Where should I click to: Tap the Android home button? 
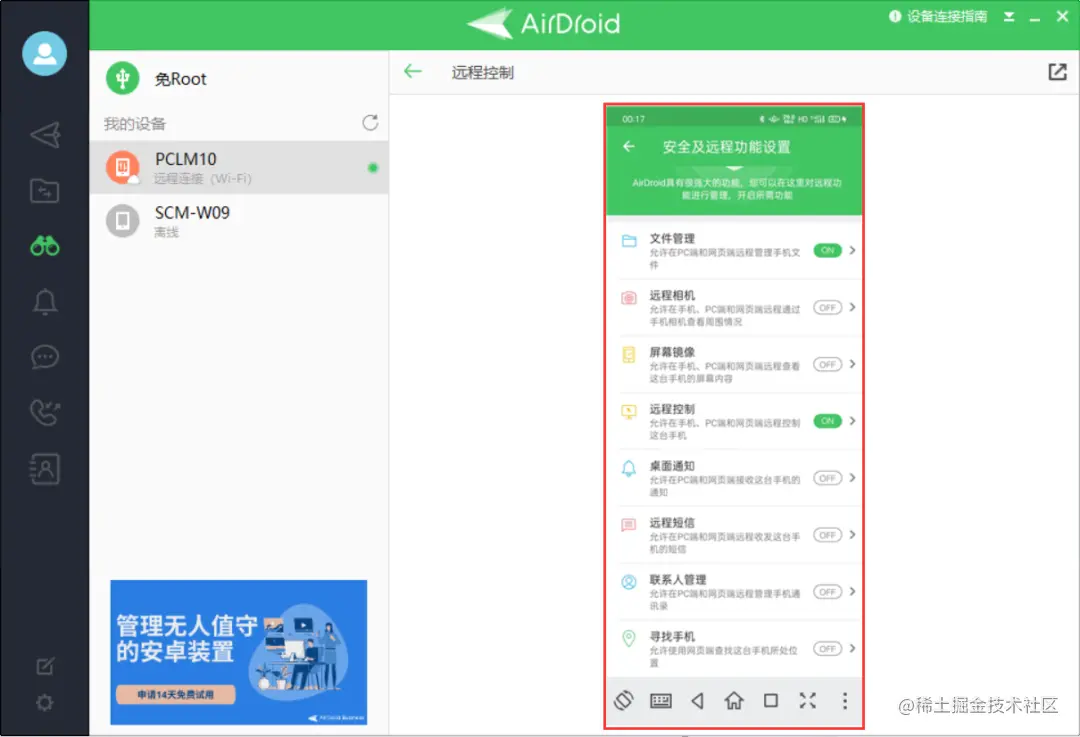734,700
